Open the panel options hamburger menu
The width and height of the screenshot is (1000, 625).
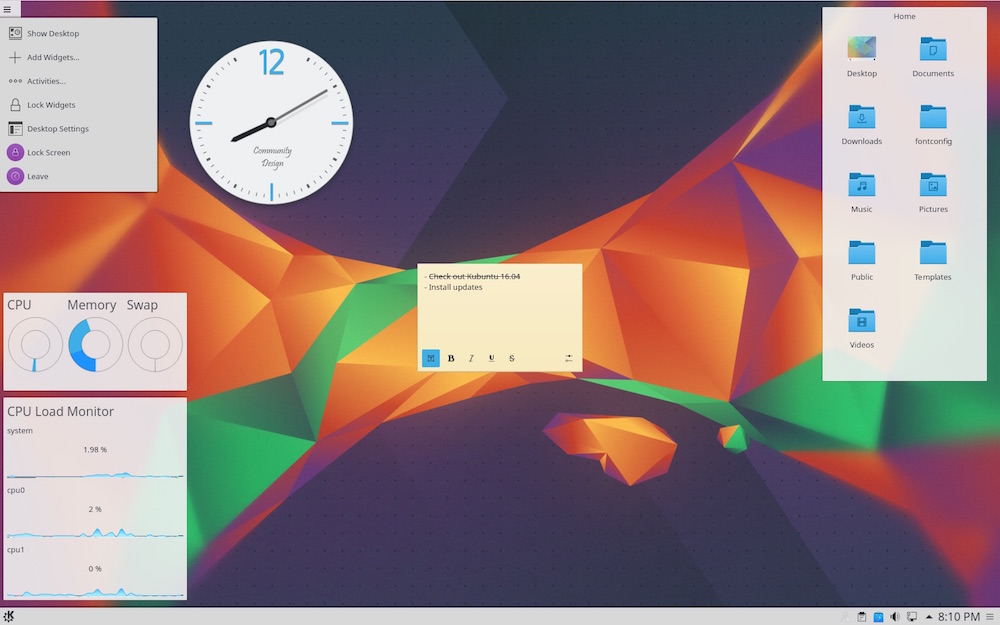pyautogui.click(x=990, y=617)
